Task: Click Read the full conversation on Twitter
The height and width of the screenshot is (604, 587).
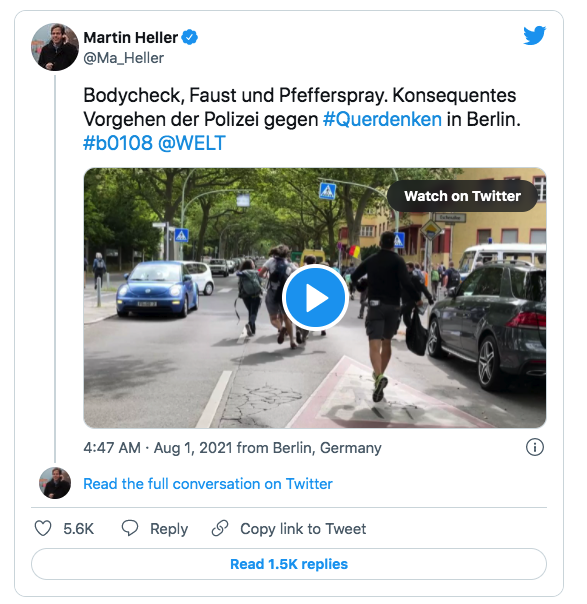Action: point(208,484)
